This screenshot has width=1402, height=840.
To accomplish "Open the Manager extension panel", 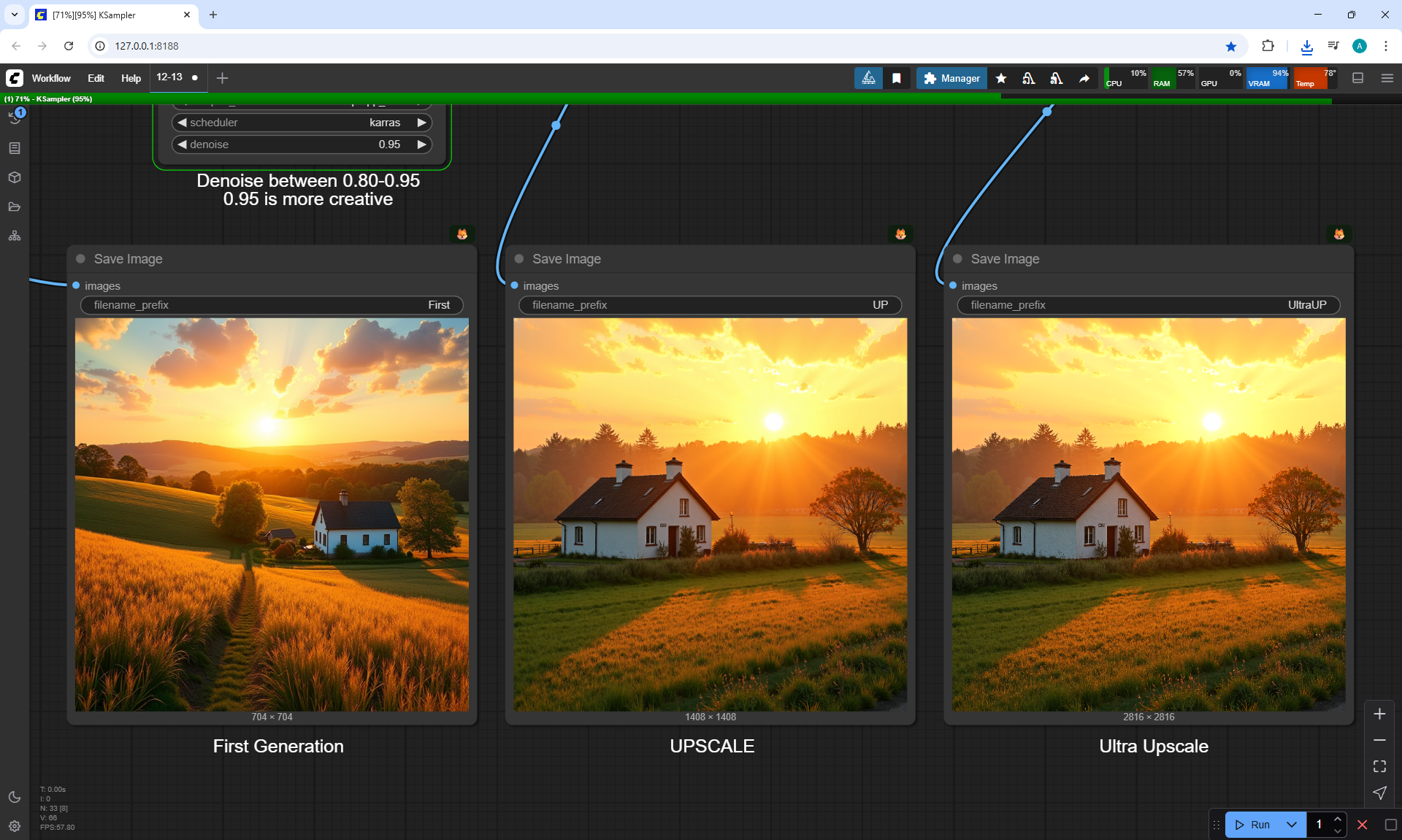I will (x=951, y=78).
